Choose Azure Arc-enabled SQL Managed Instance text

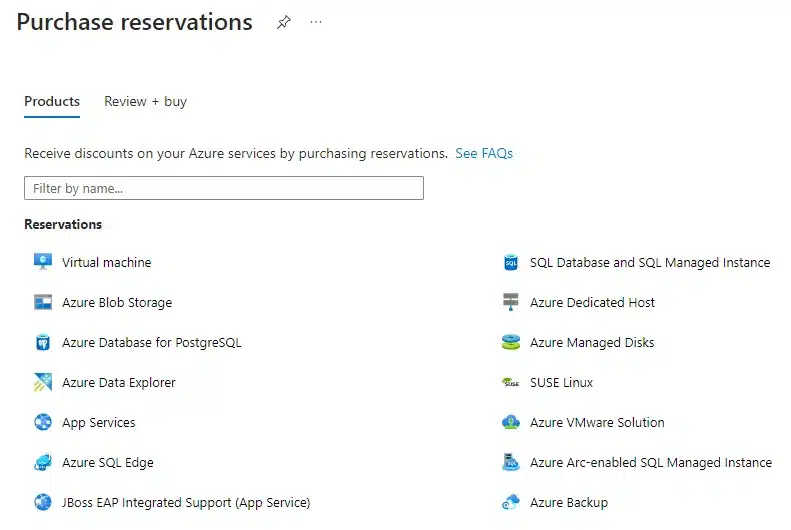tap(651, 462)
